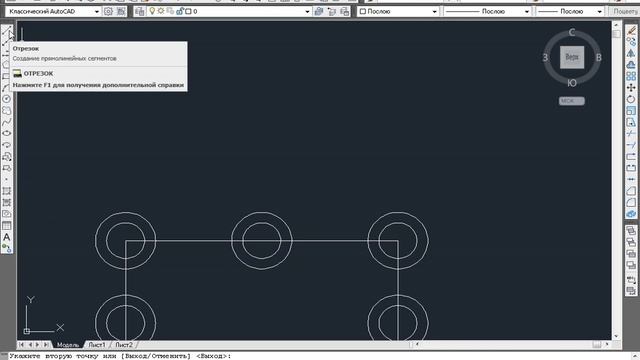Screen dimensions: 640x360
Task: Select the Arc draw tool
Action: (x=7, y=87)
